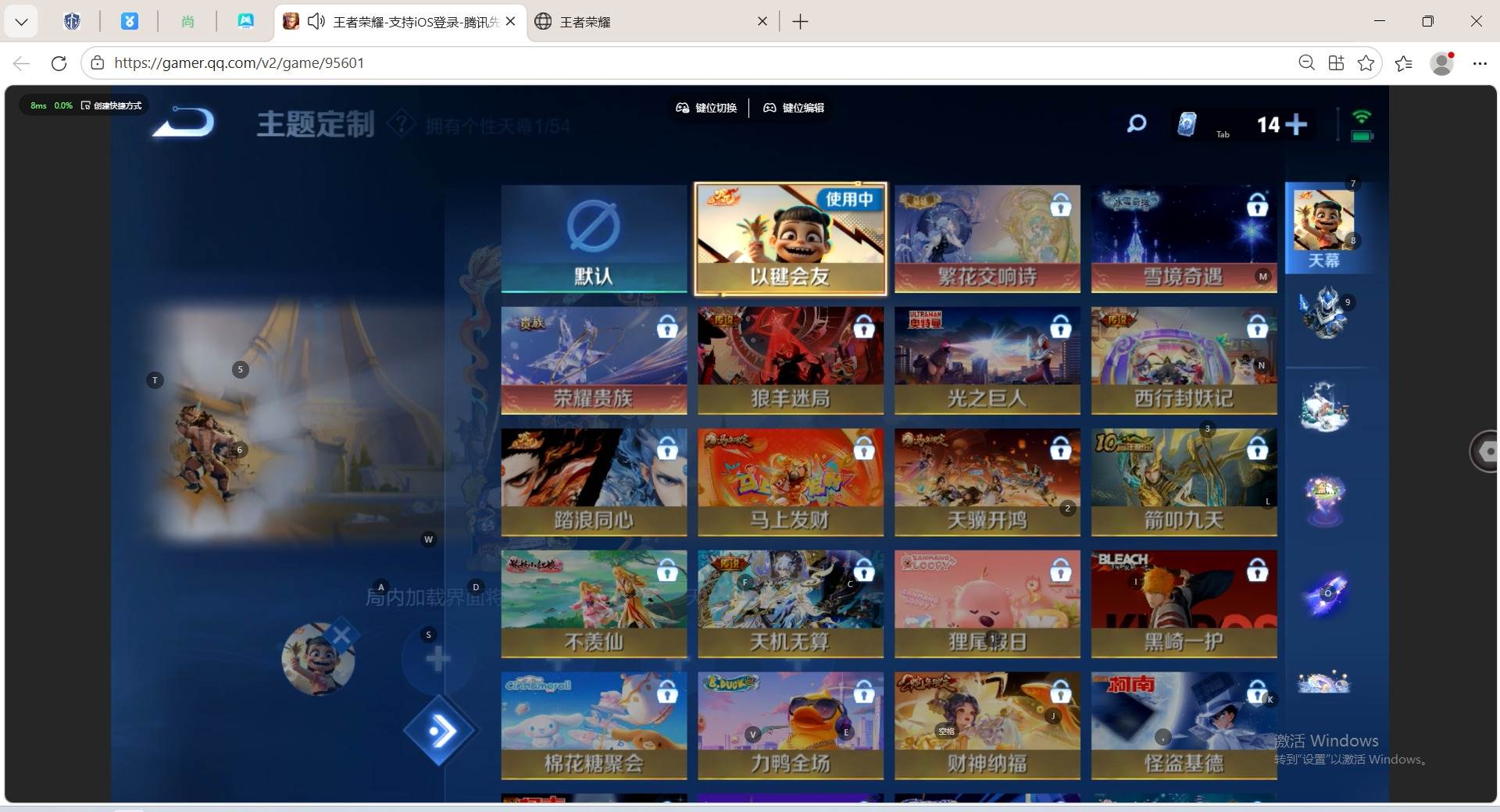This screenshot has width=1500, height=812.
Task: Open a new browser tab
Action: (x=800, y=22)
